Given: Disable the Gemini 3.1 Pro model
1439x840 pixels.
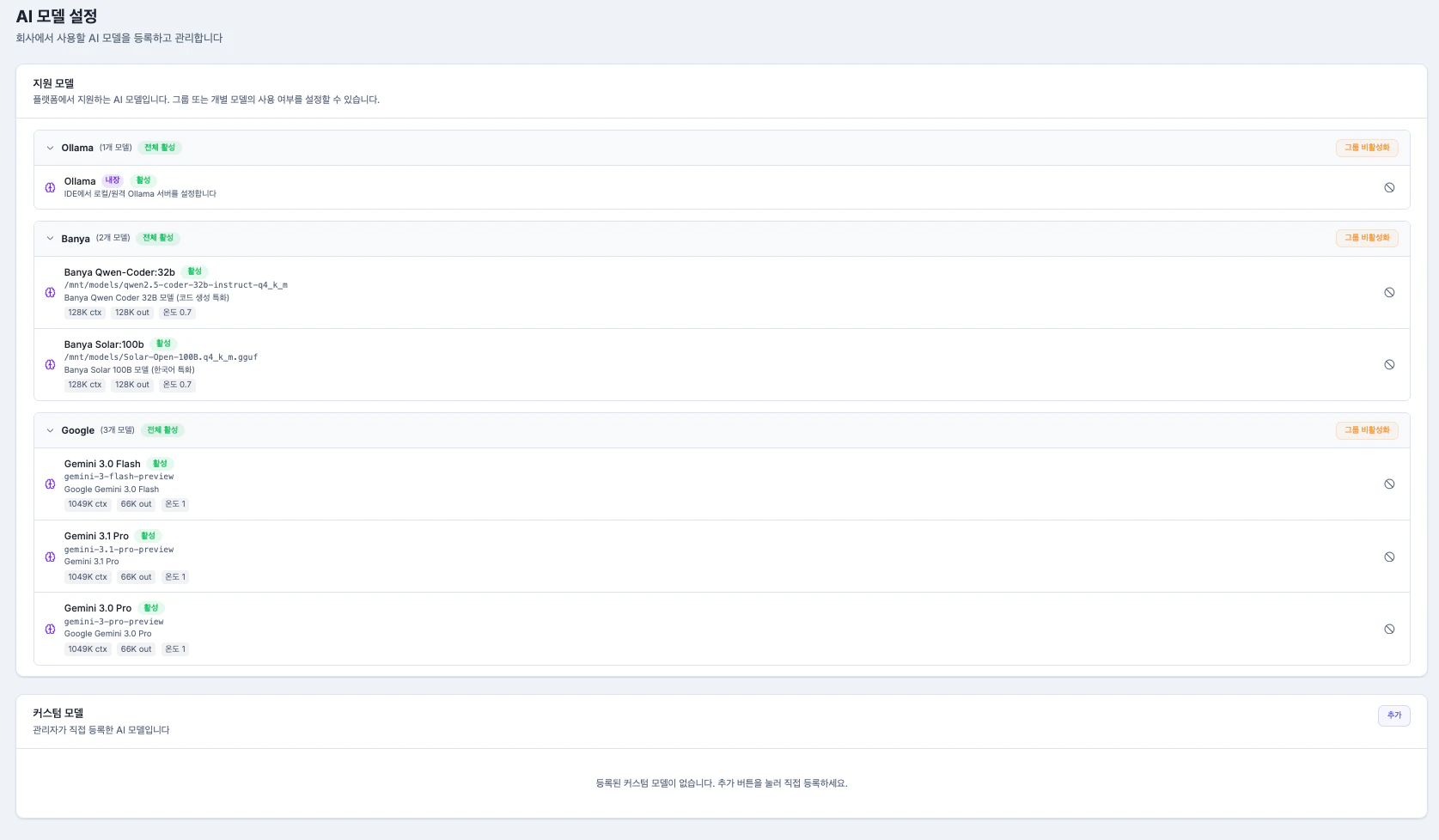Looking at the screenshot, I should point(1389,557).
